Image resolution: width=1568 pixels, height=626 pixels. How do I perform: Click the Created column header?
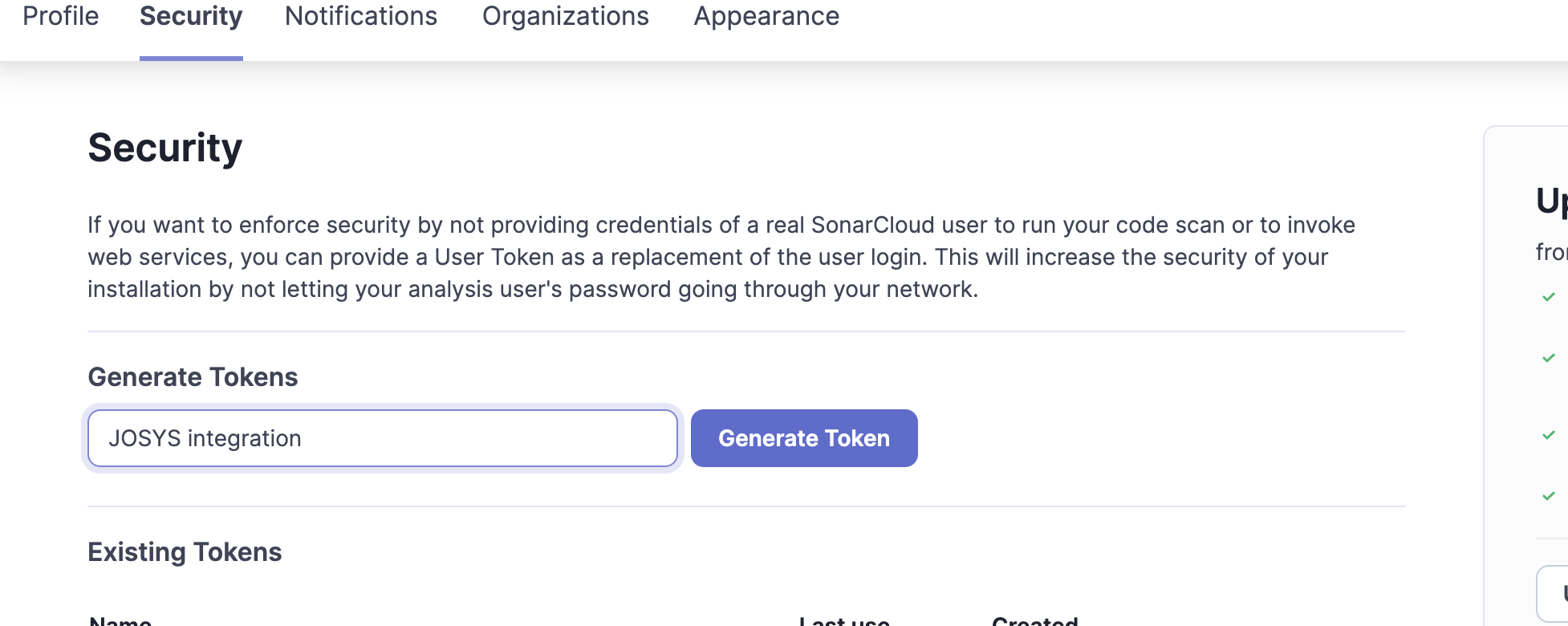point(1034,620)
